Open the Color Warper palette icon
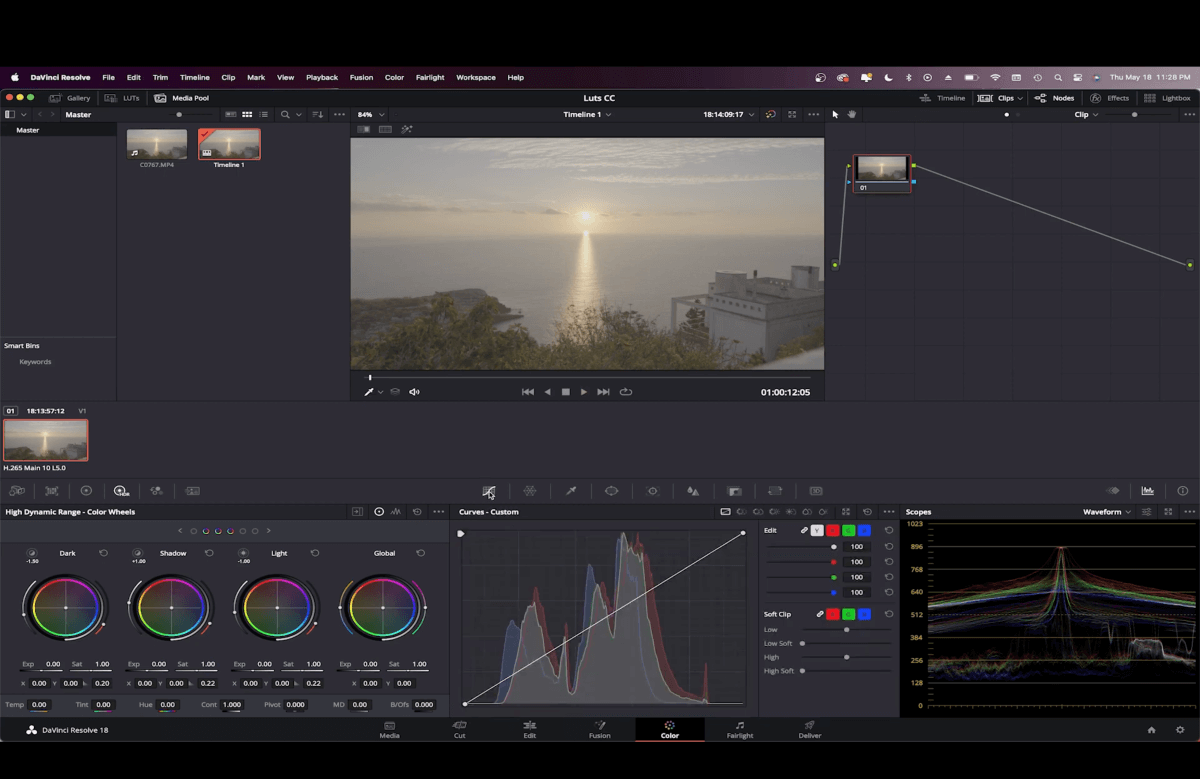1200x779 pixels. point(530,491)
